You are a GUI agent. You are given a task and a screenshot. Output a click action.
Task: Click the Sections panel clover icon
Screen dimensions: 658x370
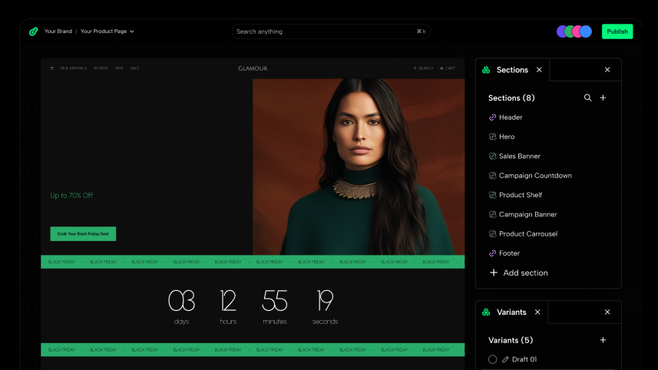point(486,70)
